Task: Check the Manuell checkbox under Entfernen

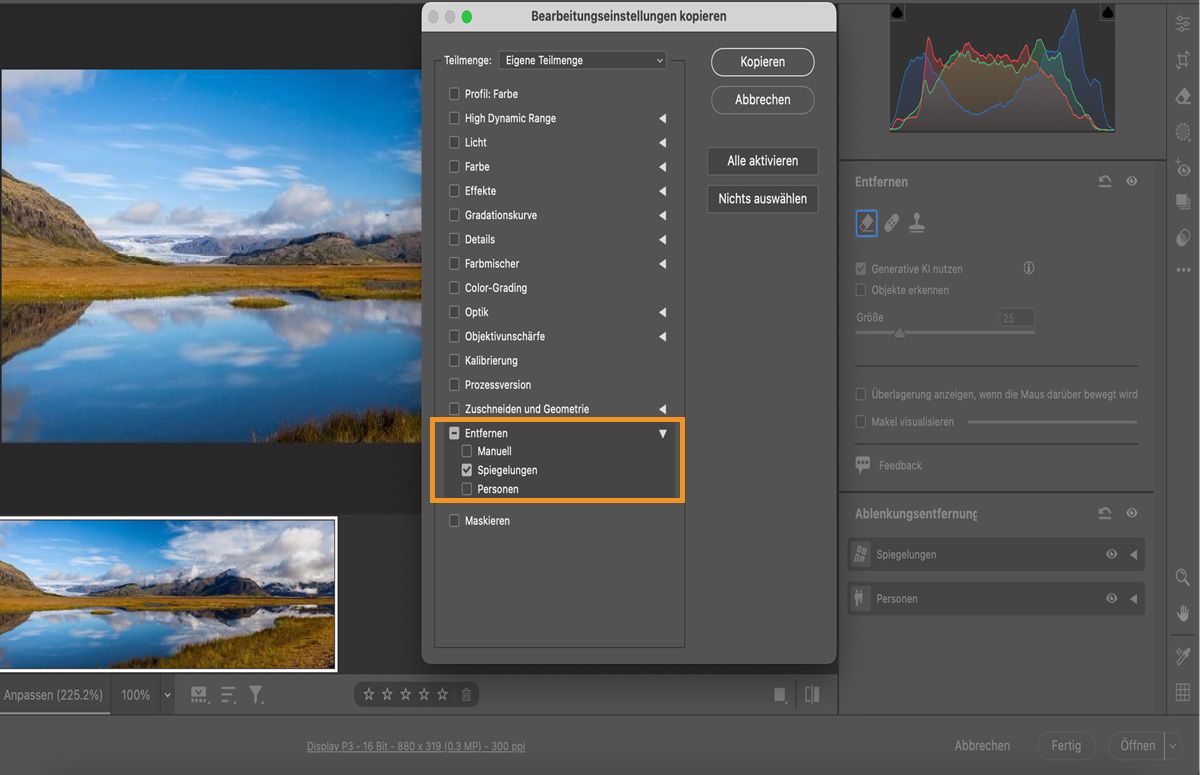Action: click(x=467, y=451)
